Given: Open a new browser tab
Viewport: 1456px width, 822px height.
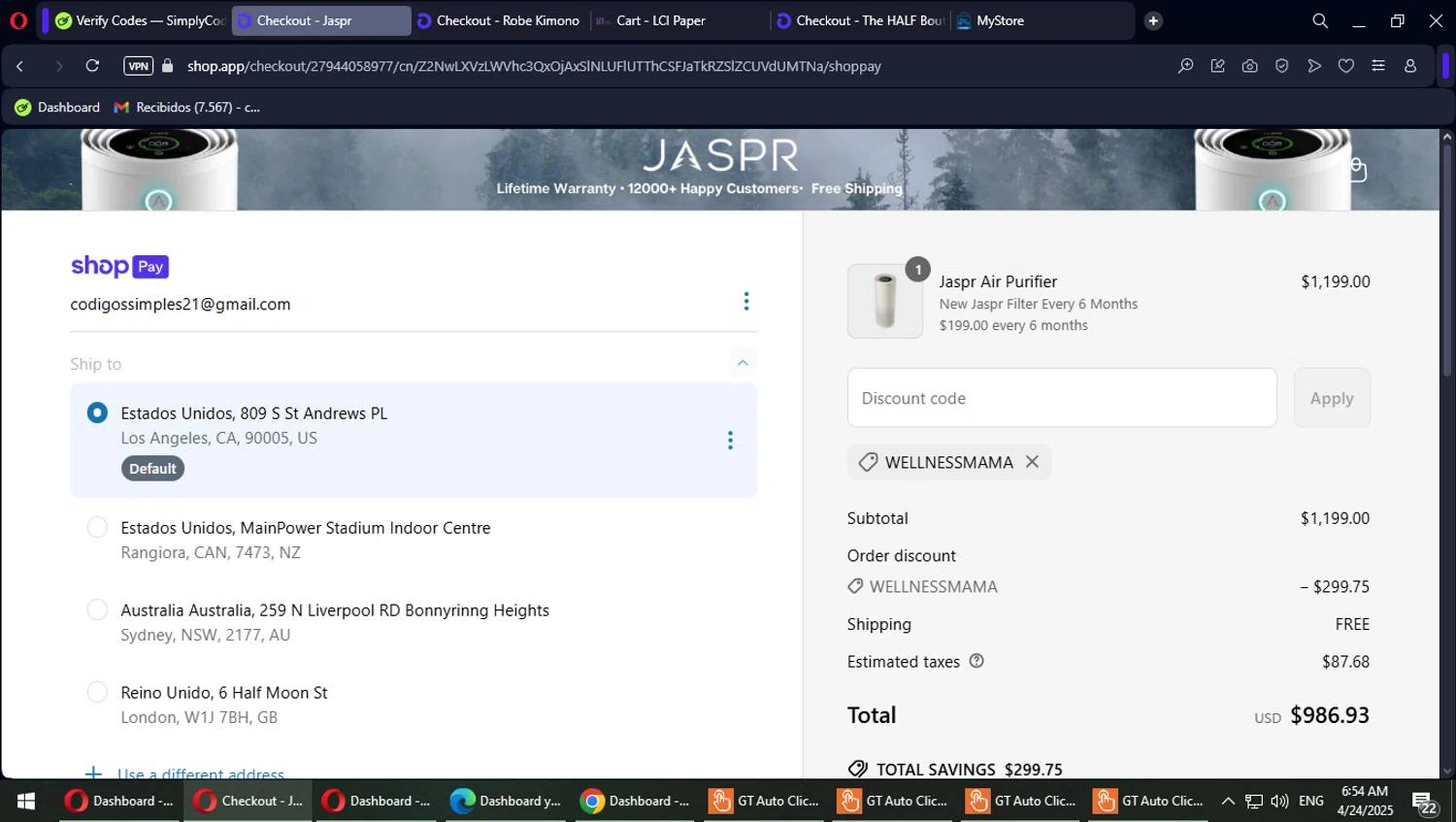Looking at the screenshot, I should 1153,20.
